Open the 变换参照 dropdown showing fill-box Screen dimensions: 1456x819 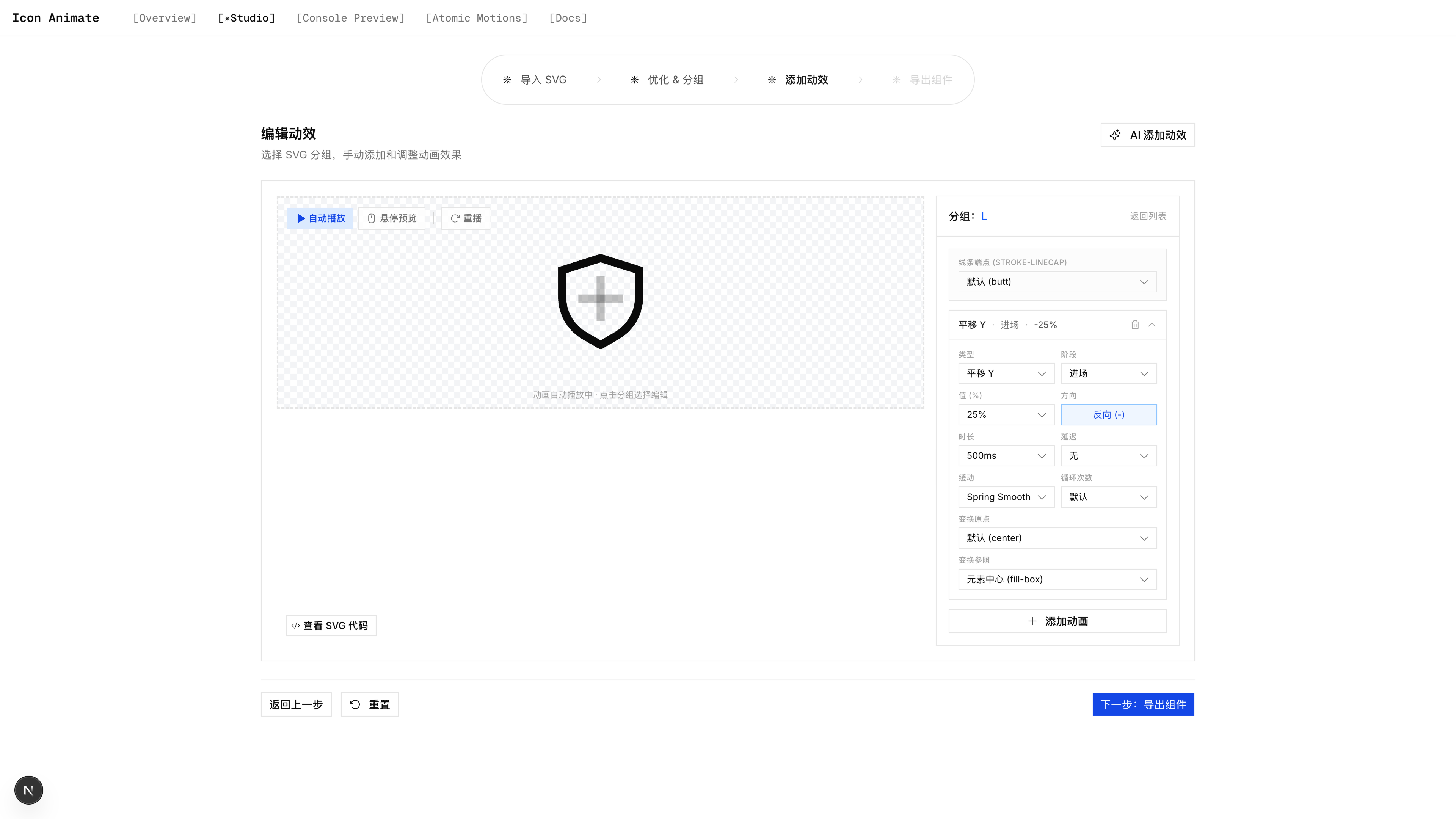pos(1057,579)
